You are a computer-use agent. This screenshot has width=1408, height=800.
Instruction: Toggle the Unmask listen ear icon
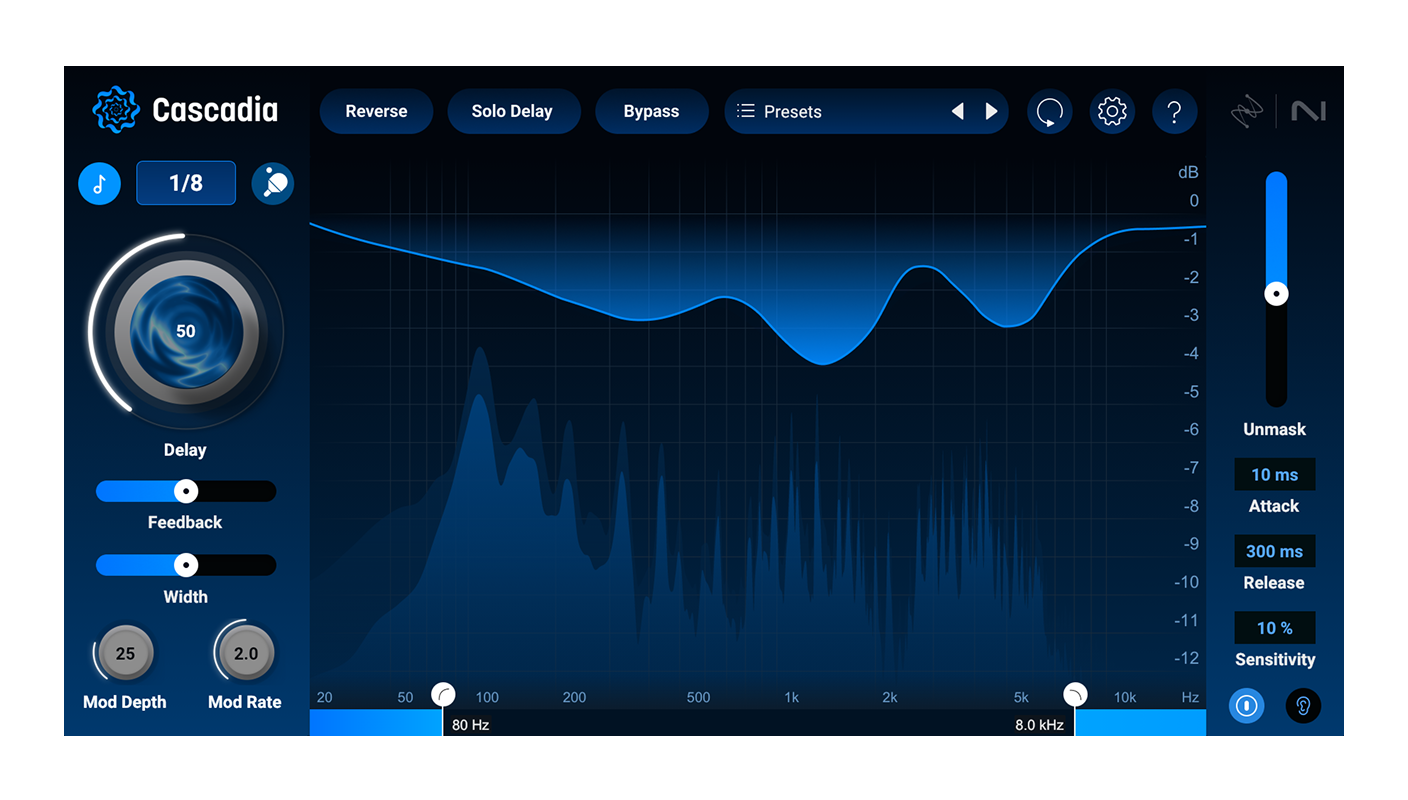tap(1303, 705)
